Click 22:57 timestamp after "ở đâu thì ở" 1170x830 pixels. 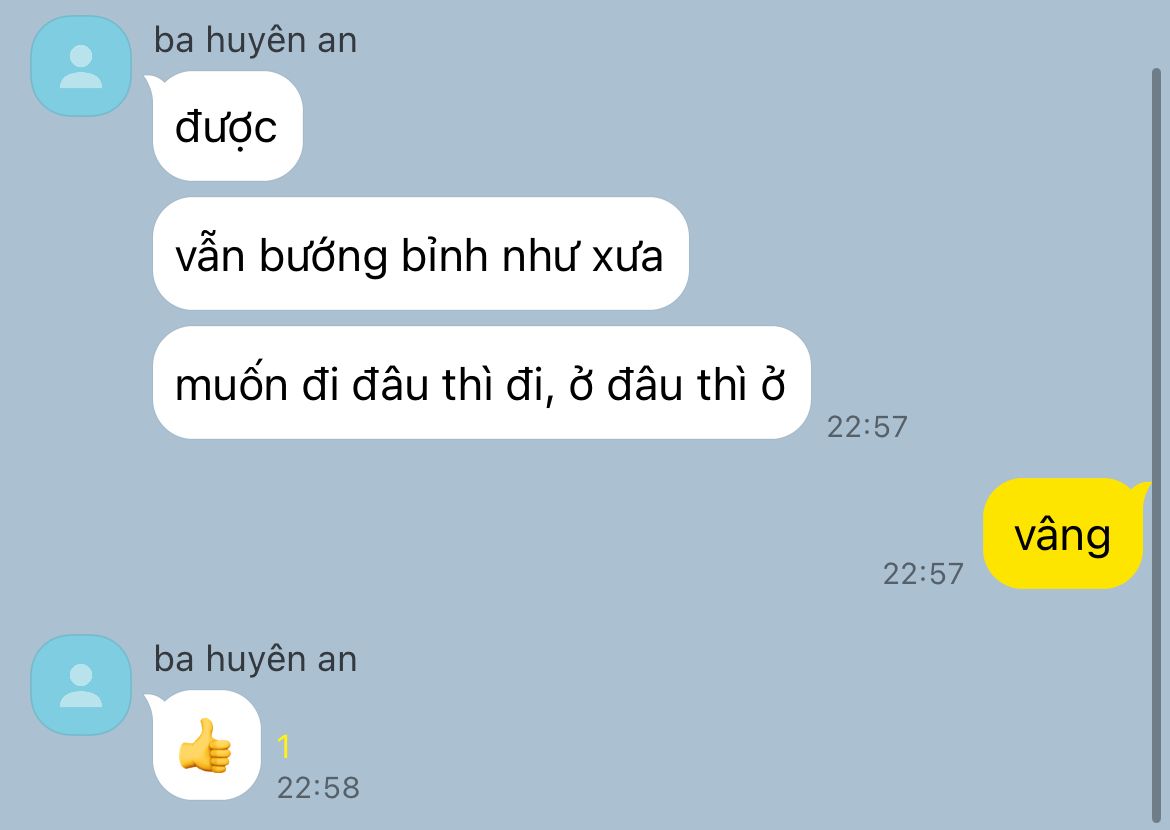(x=867, y=426)
